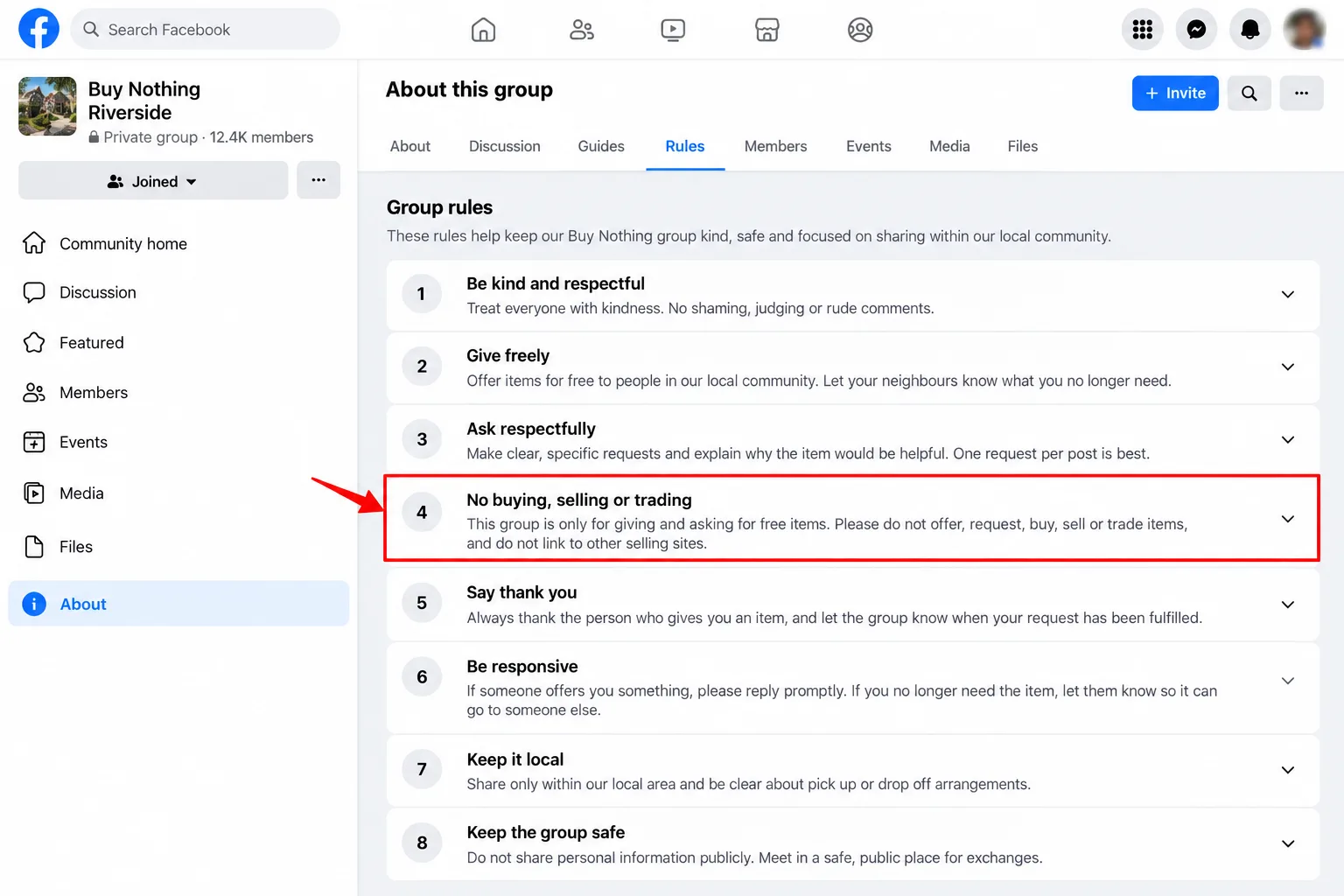
Task: Open the group header more options button
Action: (1301, 93)
